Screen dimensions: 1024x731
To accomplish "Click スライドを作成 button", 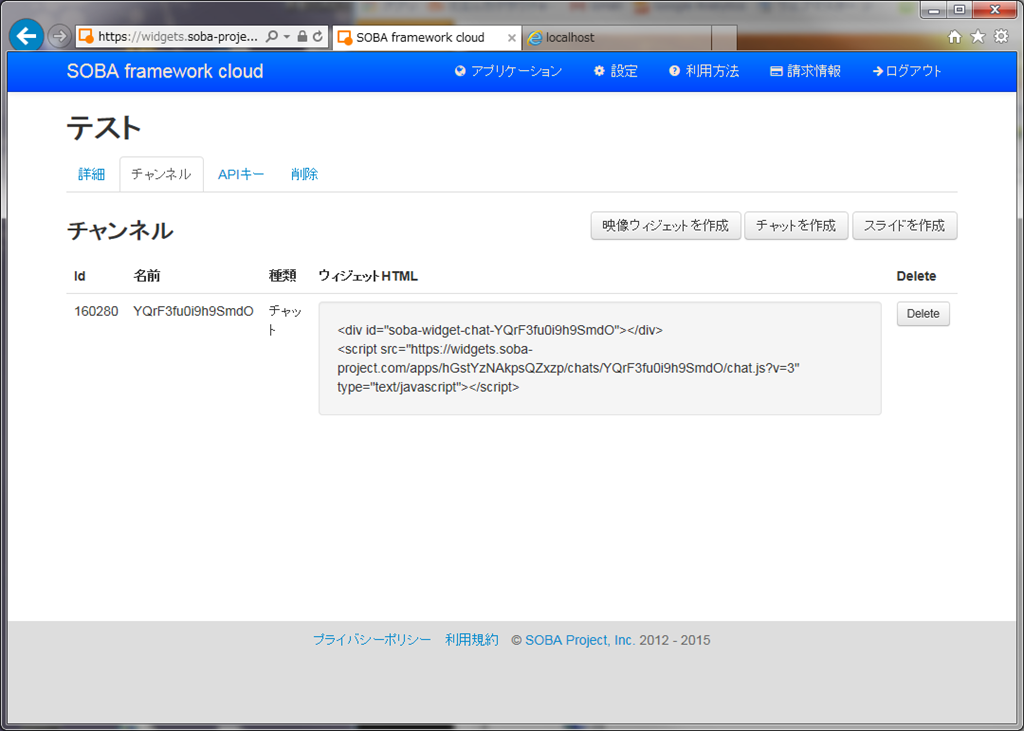I will tap(904, 226).
